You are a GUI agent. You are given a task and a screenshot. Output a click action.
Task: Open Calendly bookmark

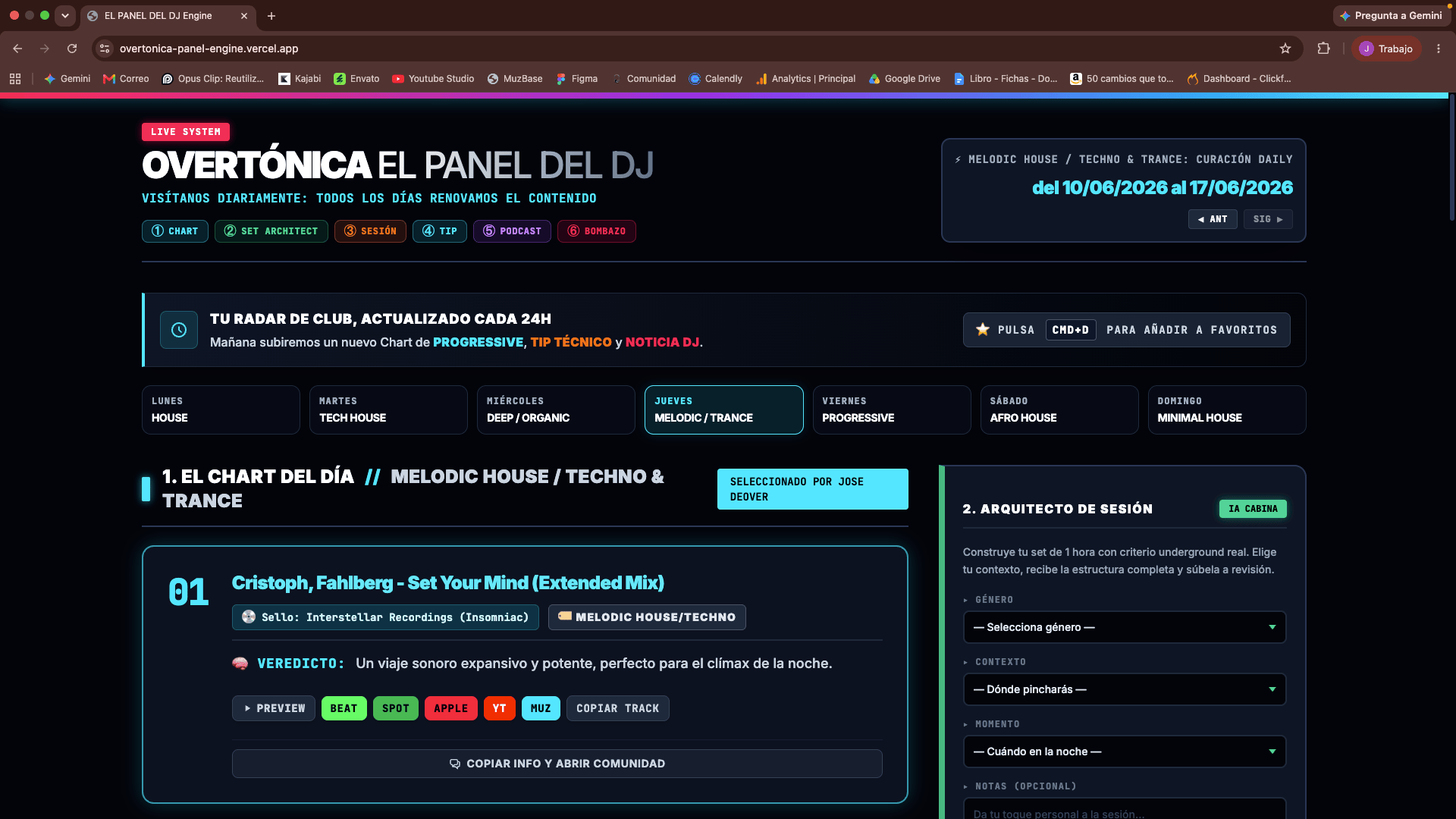pos(716,79)
